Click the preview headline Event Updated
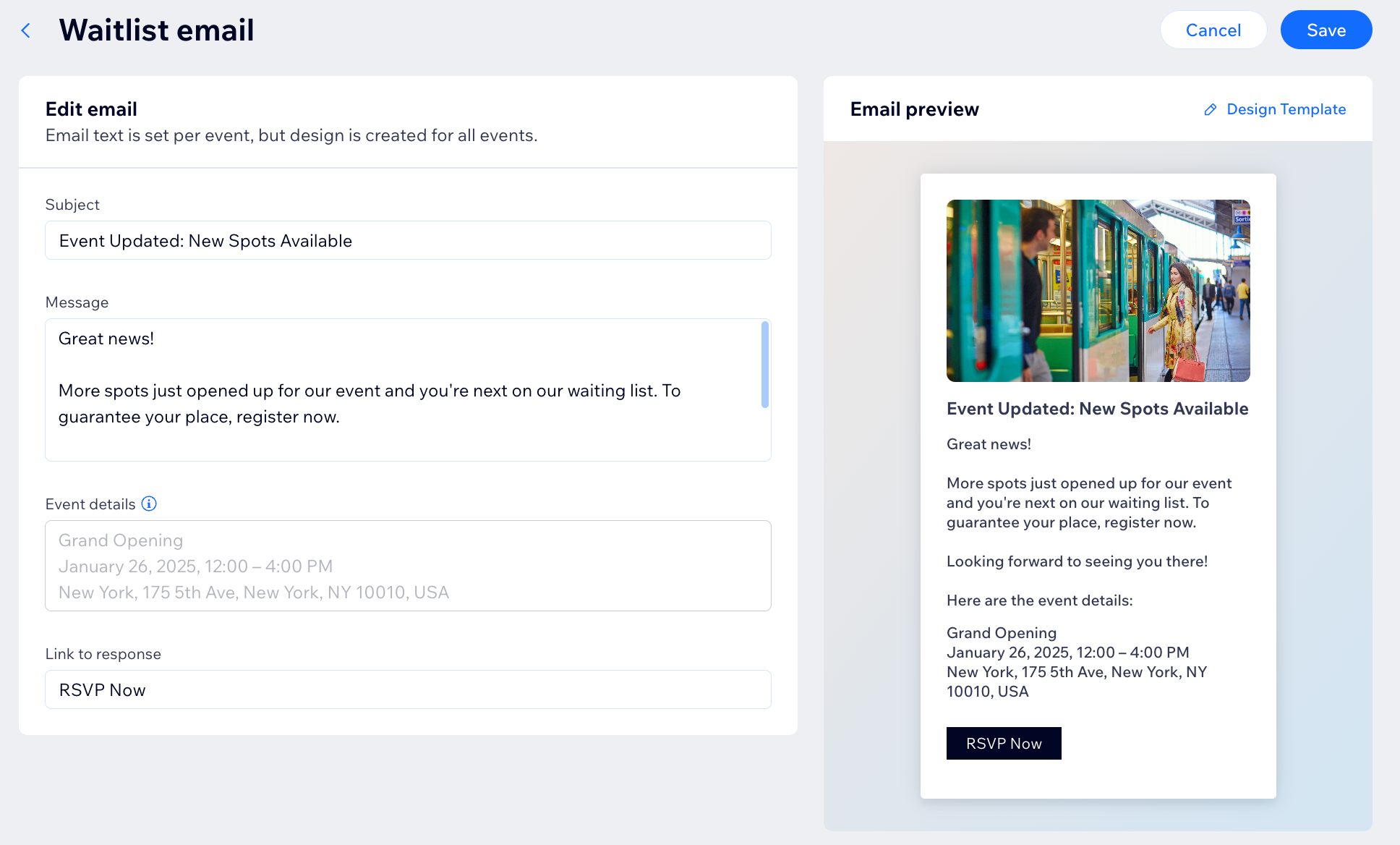This screenshot has height=845, width=1400. [1097, 409]
